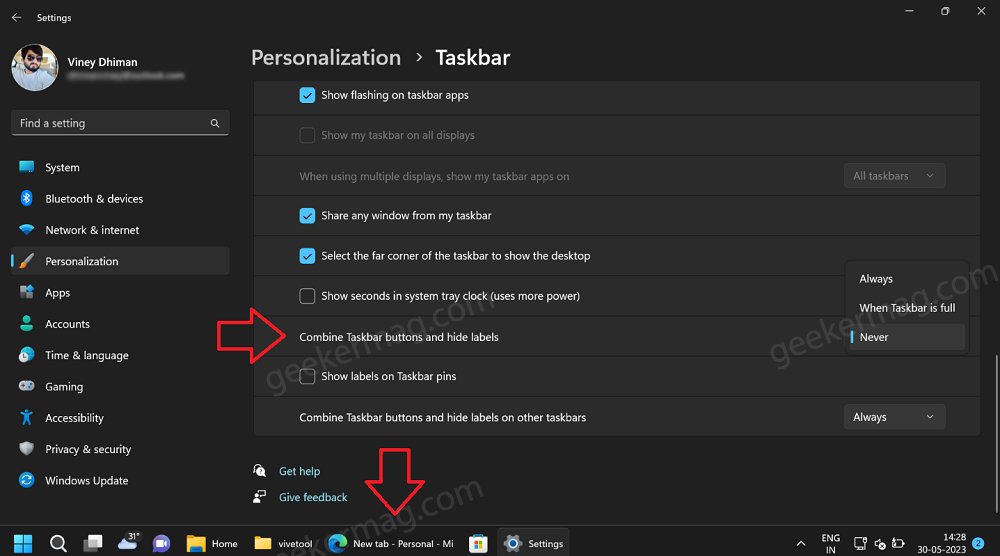This screenshot has width=1000, height=556.
Task: Click the Privacy & security shield icon
Action: click(x=26, y=449)
